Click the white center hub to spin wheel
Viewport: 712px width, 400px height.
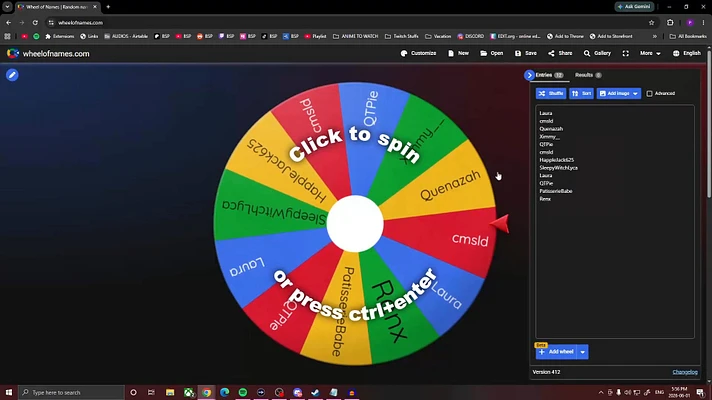(355, 223)
